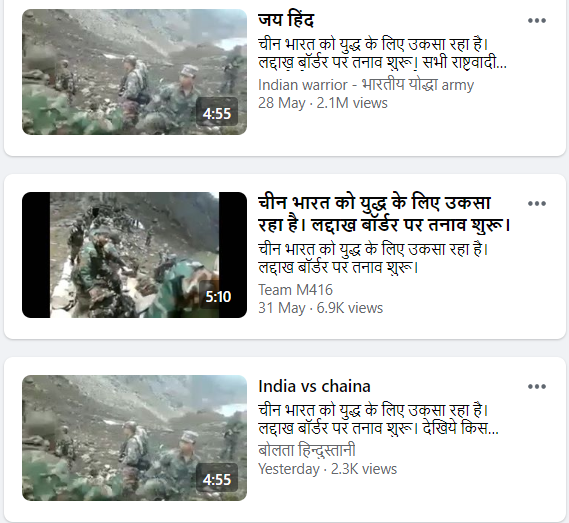Play the 'India vs chaina' video thumbnail
Image resolution: width=569 pixels, height=523 pixels.
[x=134, y=438]
